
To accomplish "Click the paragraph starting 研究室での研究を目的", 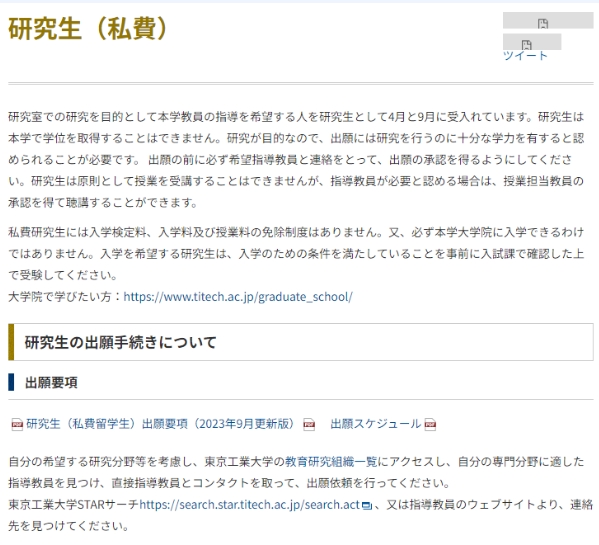I will click(x=296, y=160).
